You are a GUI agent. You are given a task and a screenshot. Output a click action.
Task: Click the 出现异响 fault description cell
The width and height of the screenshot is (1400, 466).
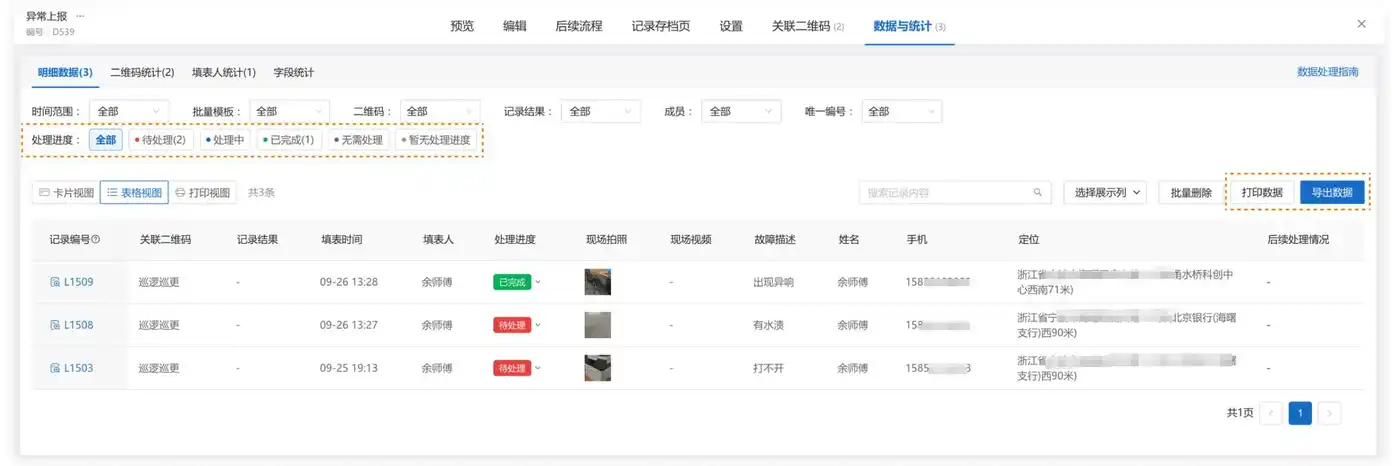click(773, 283)
